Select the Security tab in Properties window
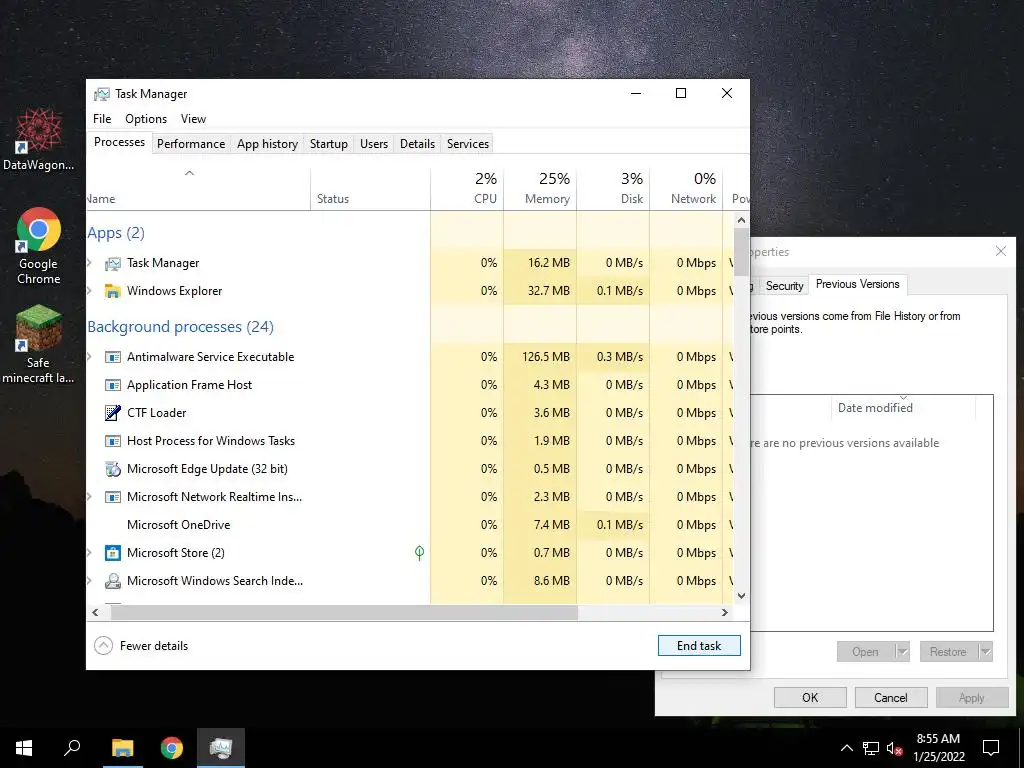The image size is (1024, 768). pos(784,285)
